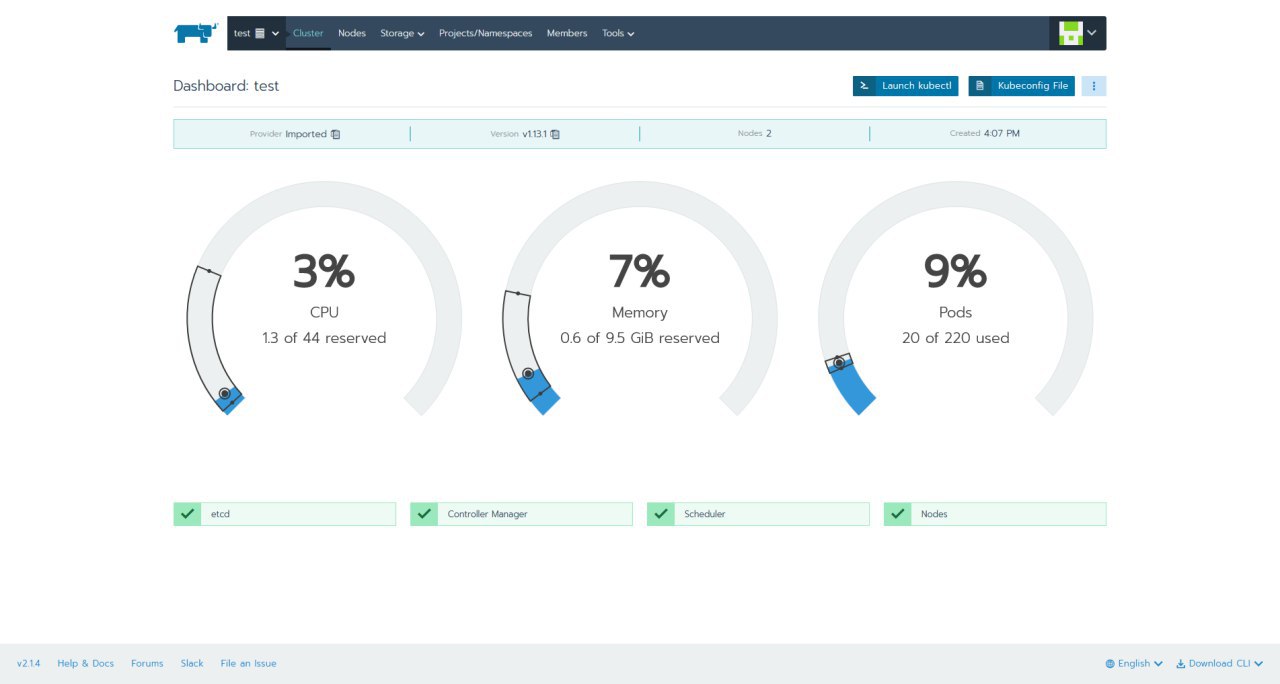Expand the Tools menu

click(x=618, y=33)
